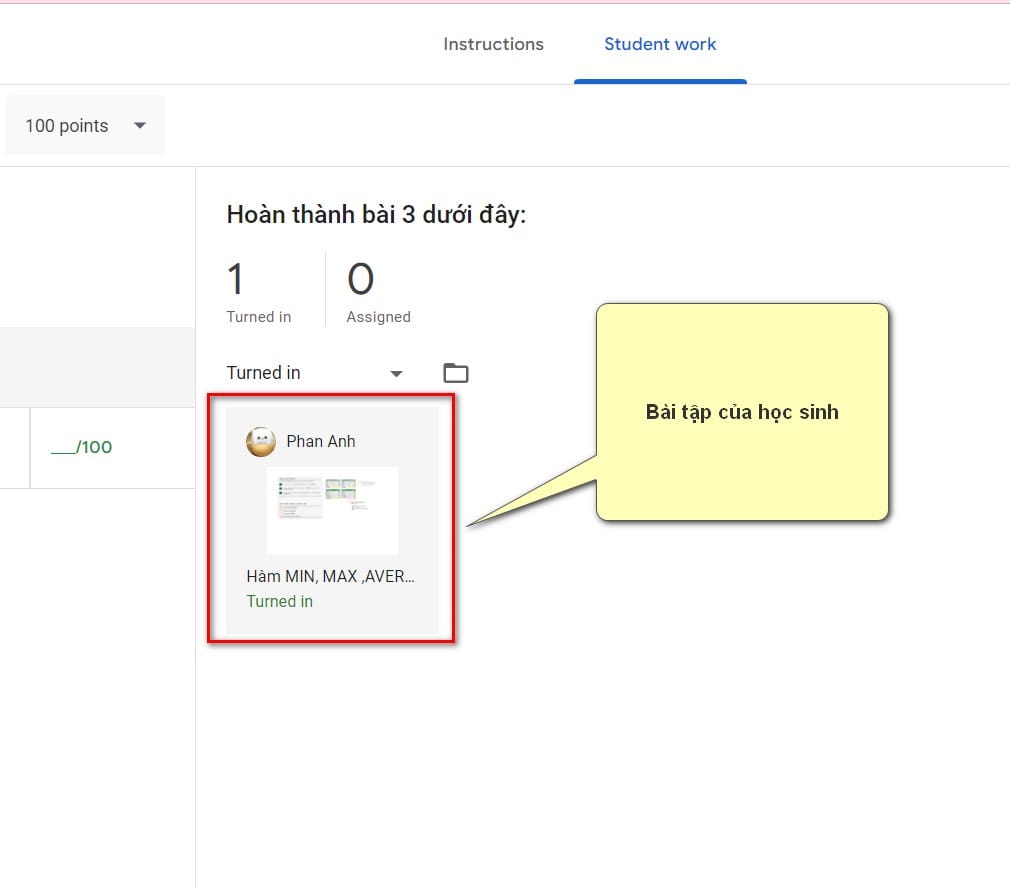
Task: Open the Drive folder icon
Action: (x=456, y=373)
